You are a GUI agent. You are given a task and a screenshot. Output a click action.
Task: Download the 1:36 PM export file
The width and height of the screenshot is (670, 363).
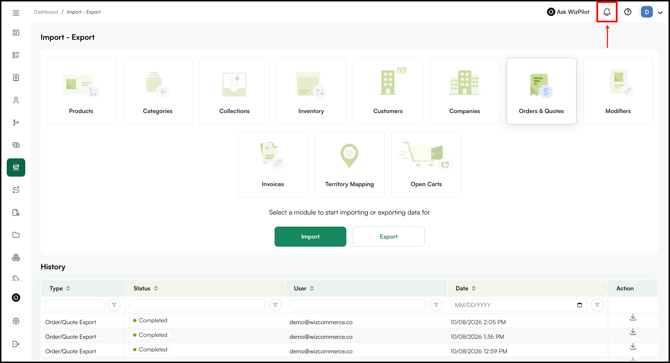coord(633,332)
